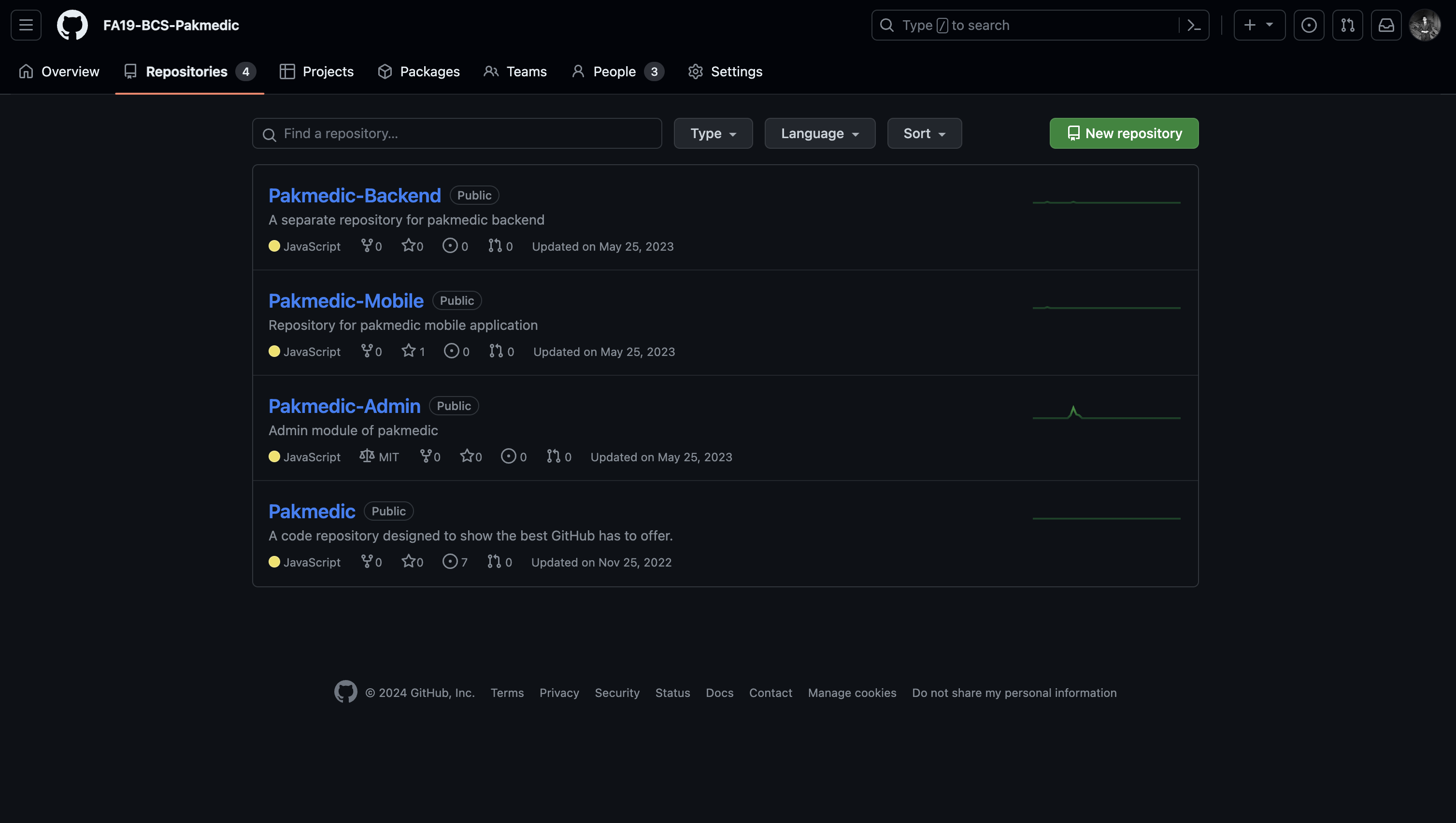This screenshot has height=823, width=1456.
Task: Open the organization Settings tab
Action: coord(725,72)
